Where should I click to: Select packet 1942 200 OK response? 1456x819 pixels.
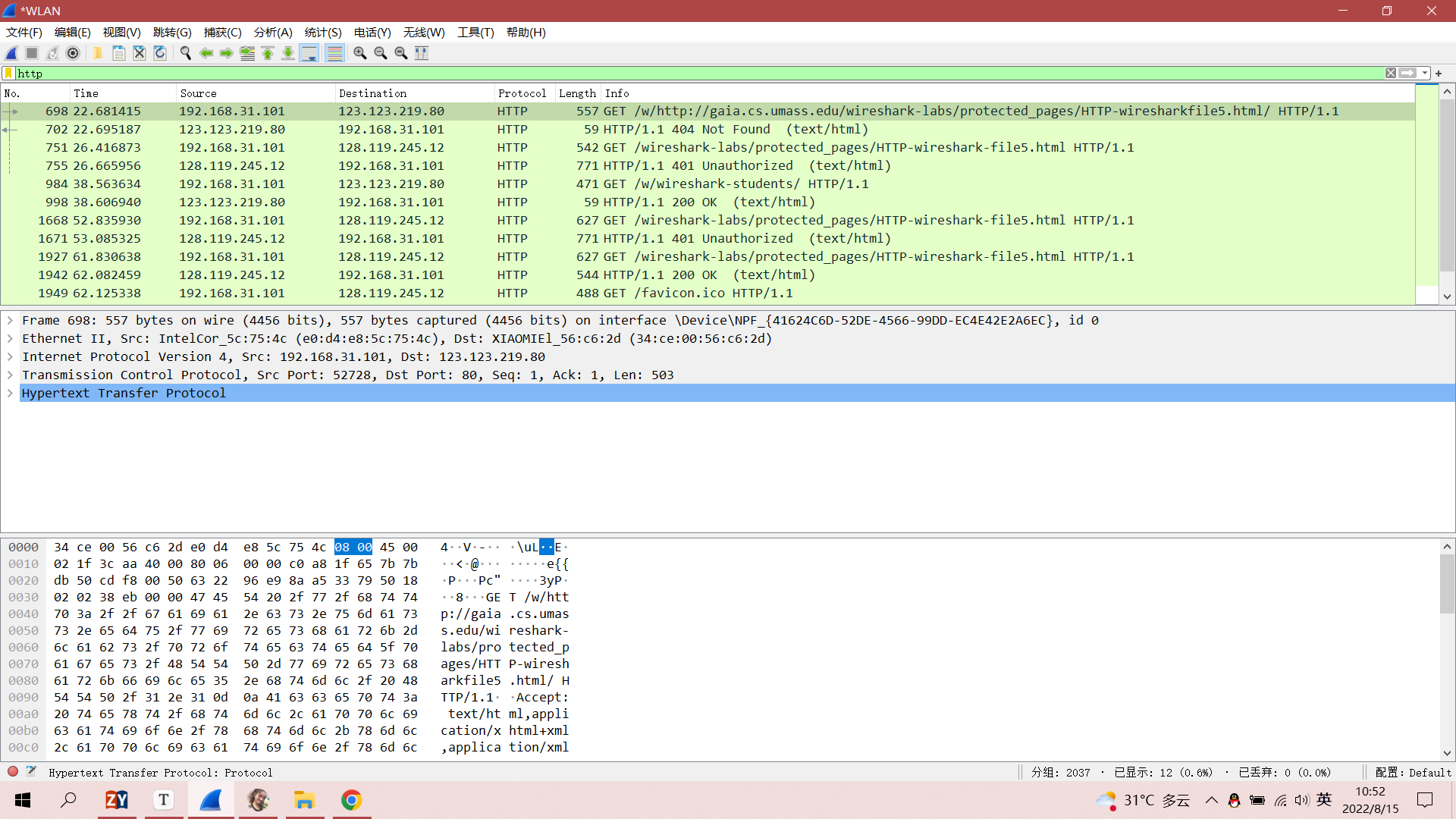pyautogui.click(x=708, y=275)
